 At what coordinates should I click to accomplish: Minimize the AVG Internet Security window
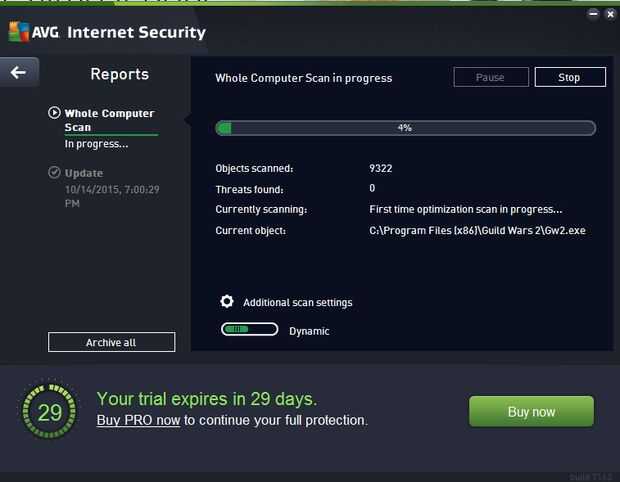(592, 14)
